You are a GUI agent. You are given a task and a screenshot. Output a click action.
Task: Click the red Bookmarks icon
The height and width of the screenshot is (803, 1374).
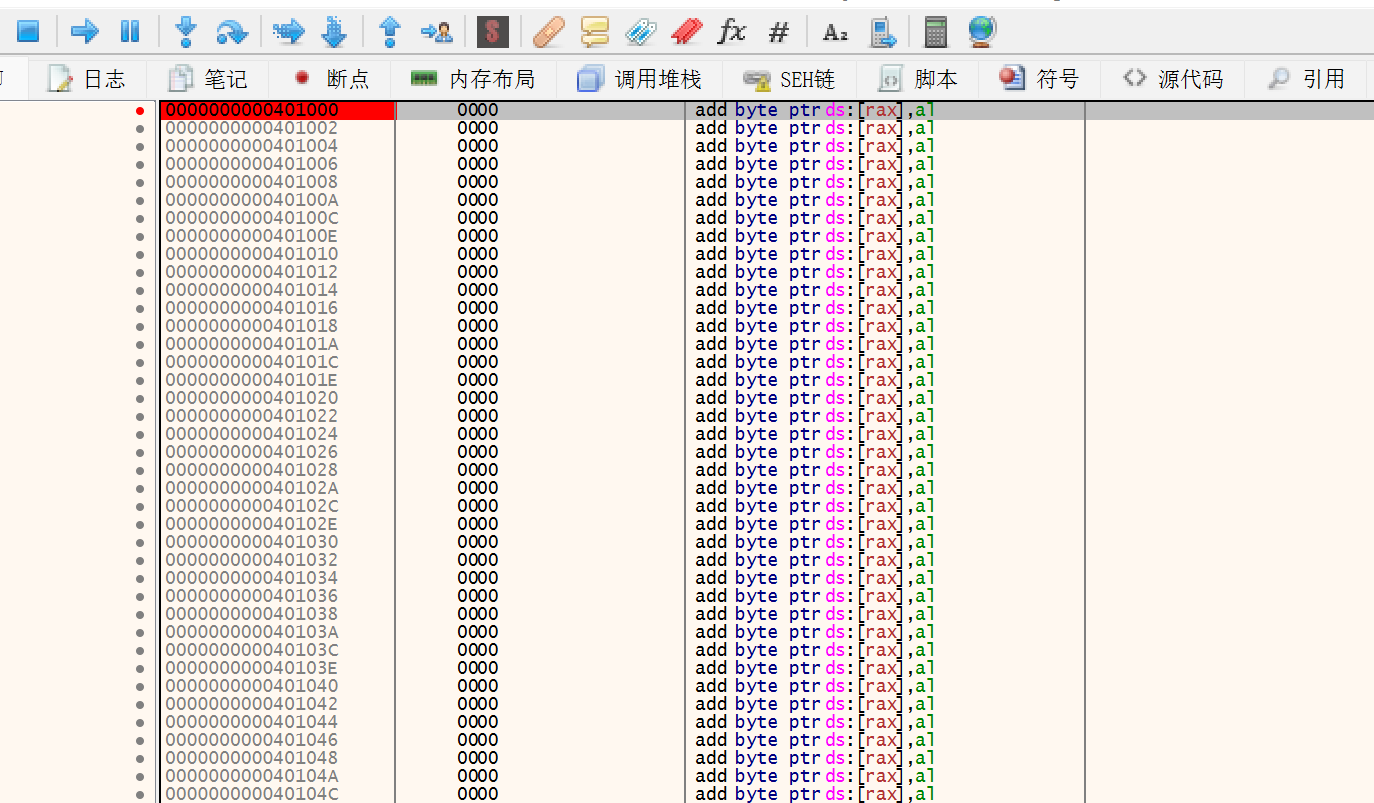[686, 32]
